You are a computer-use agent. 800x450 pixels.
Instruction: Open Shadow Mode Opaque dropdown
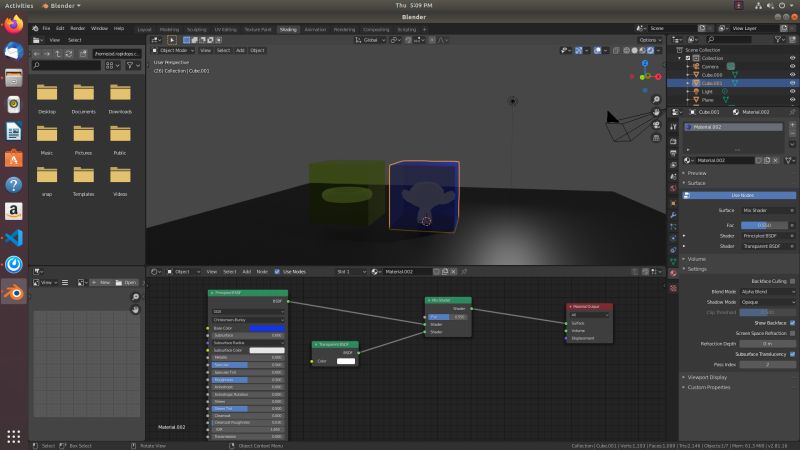tap(768, 302)
